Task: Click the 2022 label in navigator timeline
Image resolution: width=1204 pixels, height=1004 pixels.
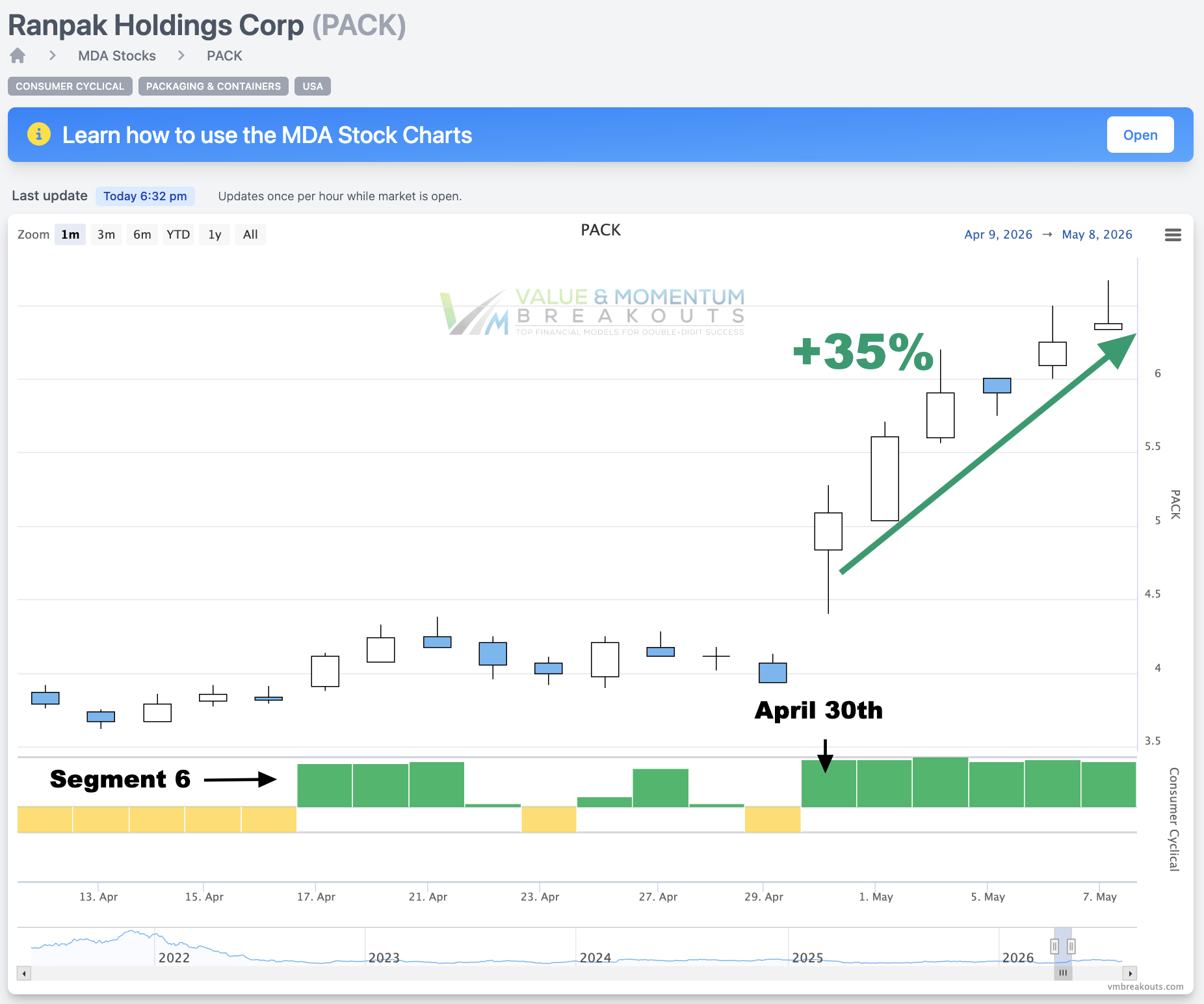Action: pyautogui.click(x=174, y=958)
